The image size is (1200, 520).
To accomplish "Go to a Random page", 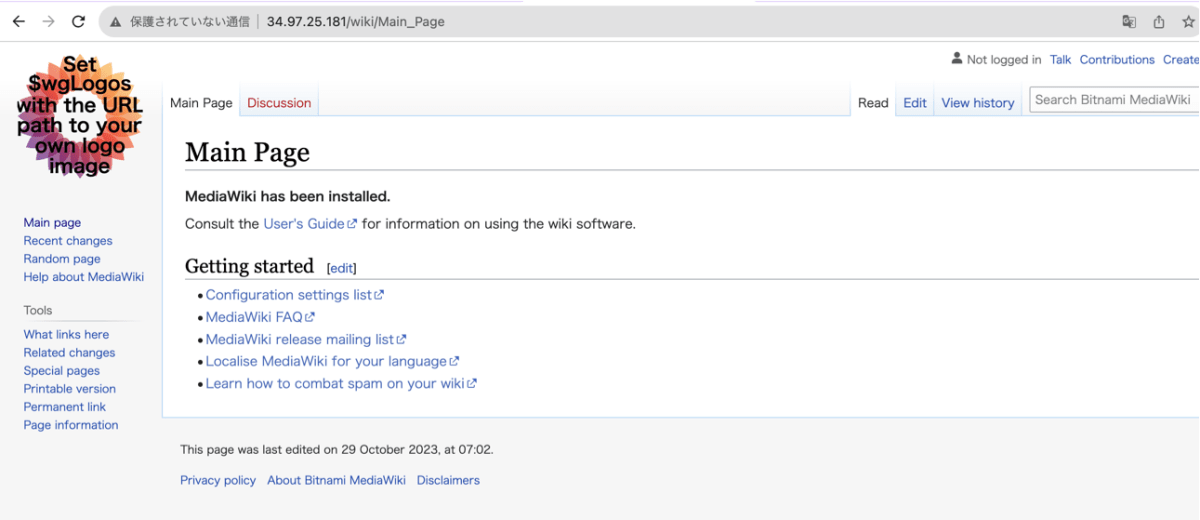I will pos(62,259).
